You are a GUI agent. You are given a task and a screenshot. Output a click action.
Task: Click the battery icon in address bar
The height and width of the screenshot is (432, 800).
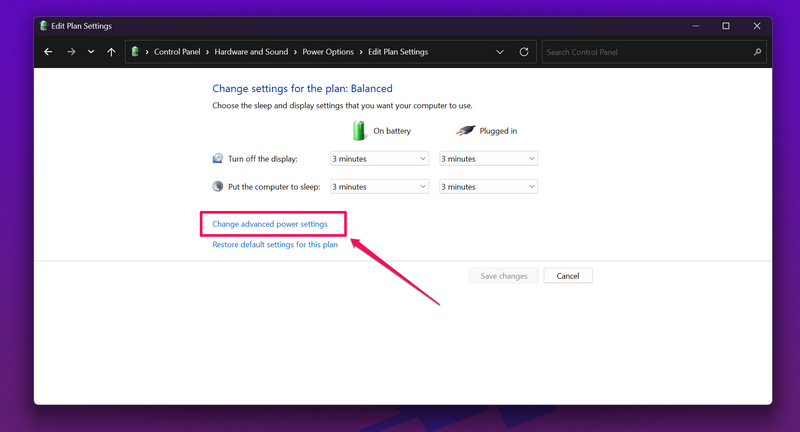(x=136, y=52)
